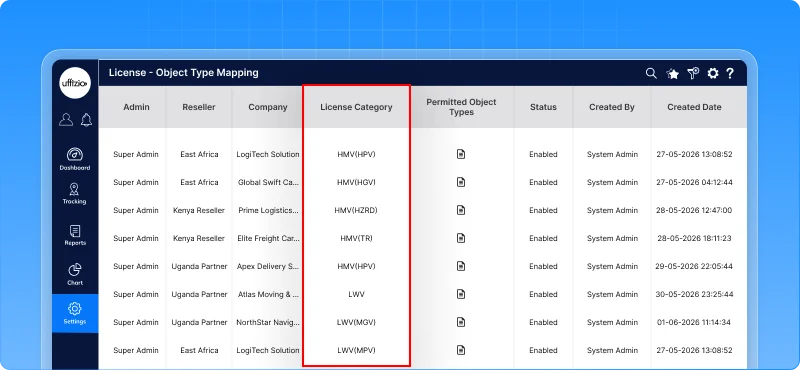
Task: Open the user profile icon
Action: [x=66, y=119]
